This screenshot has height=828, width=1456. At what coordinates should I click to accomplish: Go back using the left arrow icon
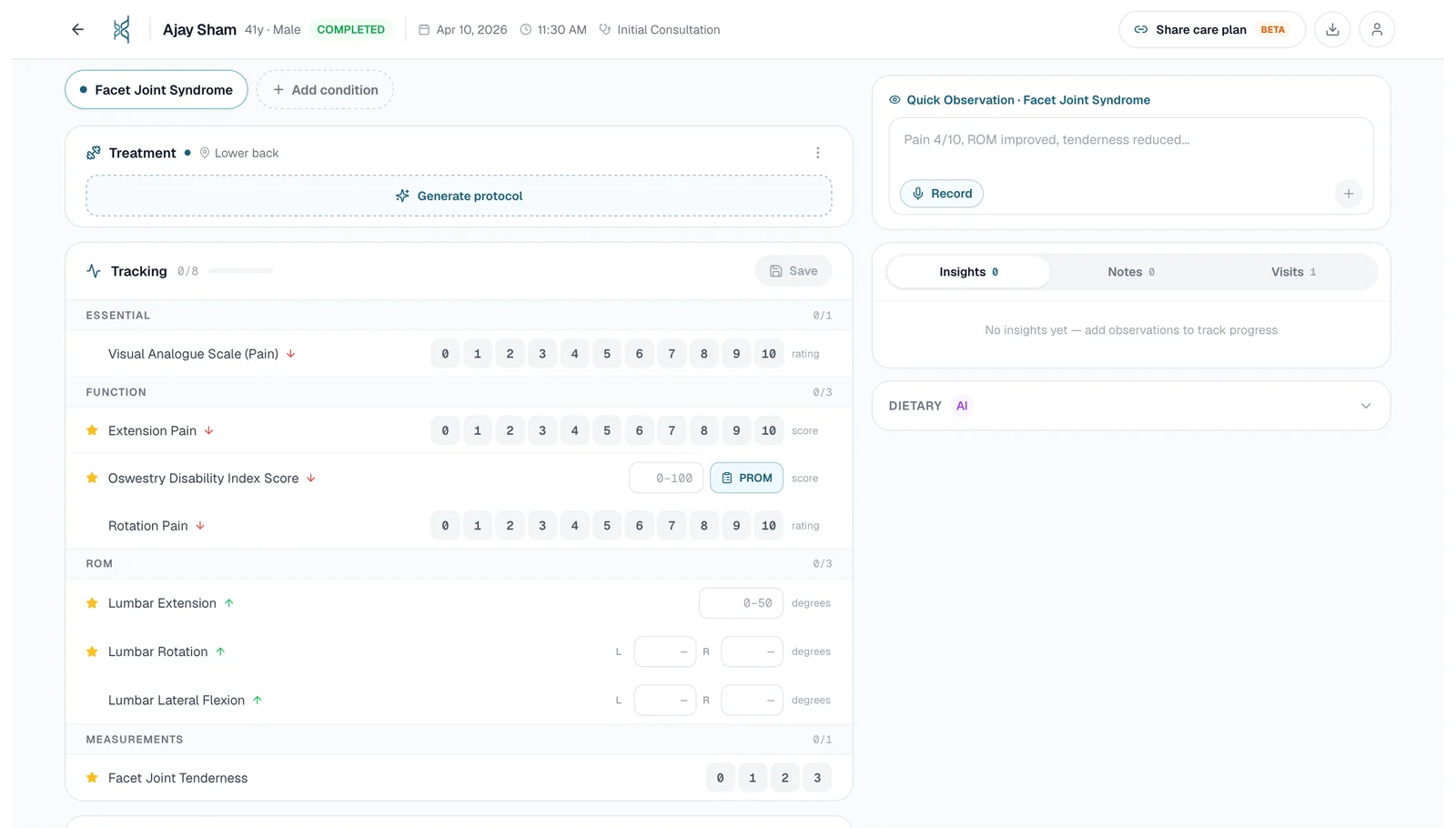78,30
